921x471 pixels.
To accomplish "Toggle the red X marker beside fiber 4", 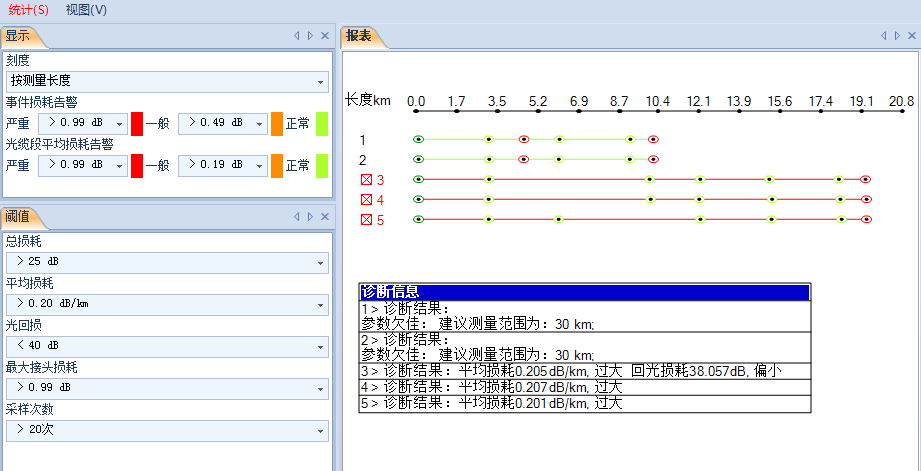I will click(366, 200).
